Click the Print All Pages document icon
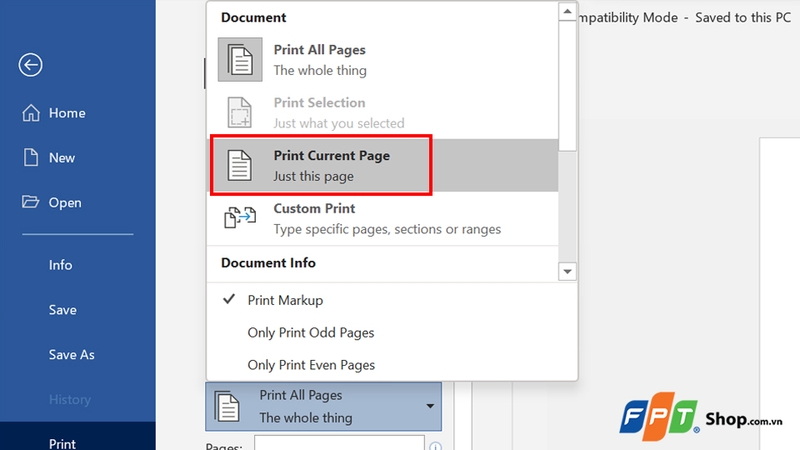The image size is (800, 450). point(240,60)
